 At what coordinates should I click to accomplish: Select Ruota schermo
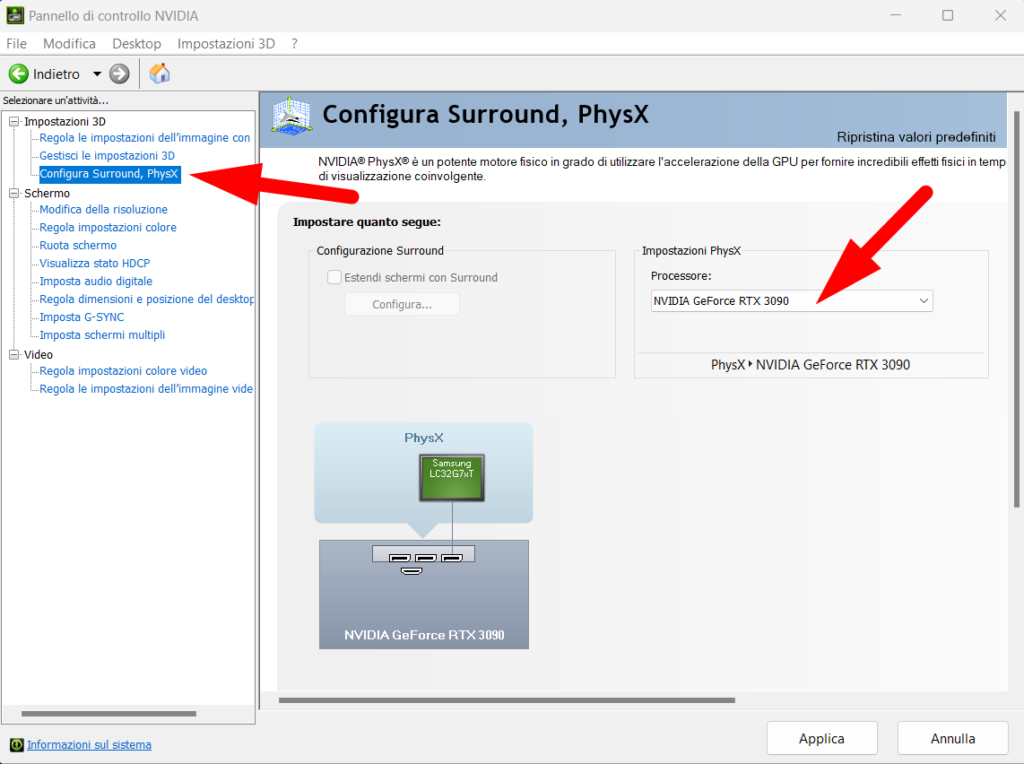coord(78,246)
